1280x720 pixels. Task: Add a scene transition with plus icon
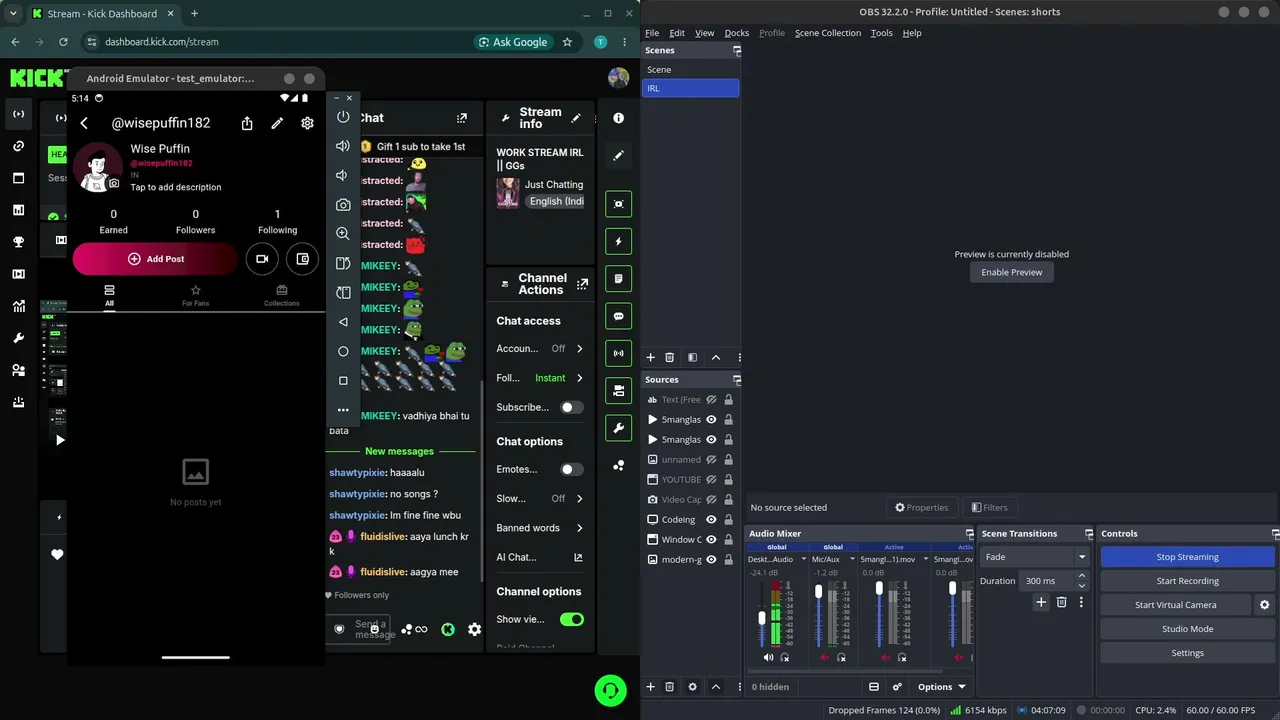(x=1041, y=602)
